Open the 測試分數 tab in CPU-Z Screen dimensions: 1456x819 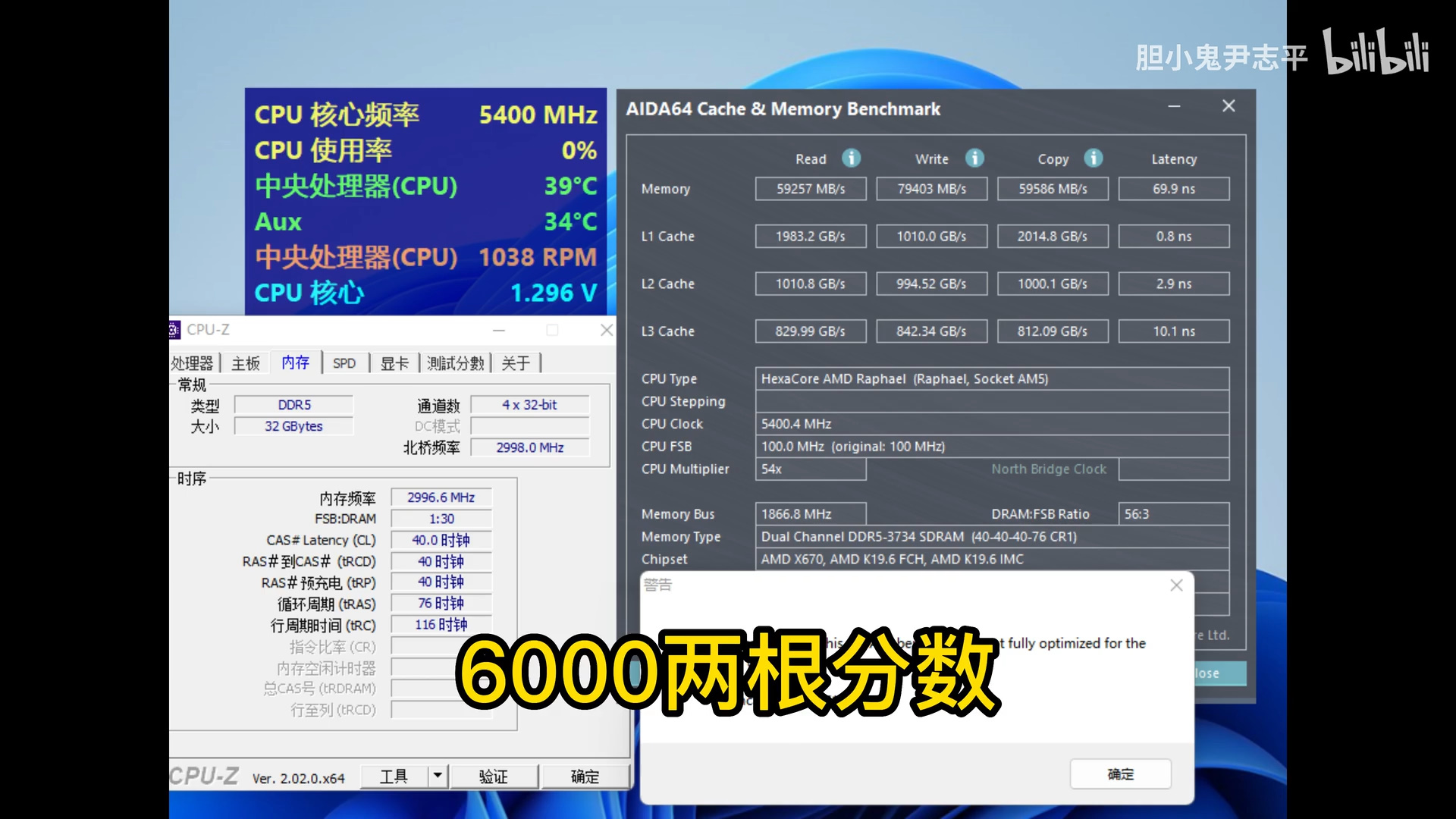[x=455, y=363]
